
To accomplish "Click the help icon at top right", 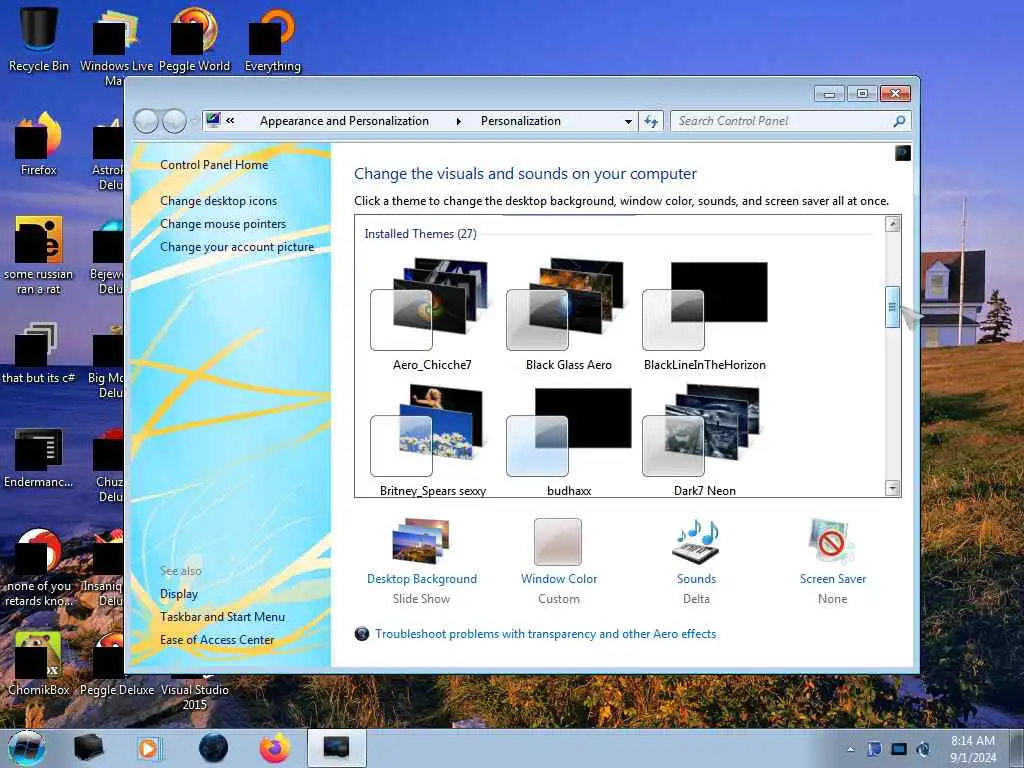I will tap(903, 153).
